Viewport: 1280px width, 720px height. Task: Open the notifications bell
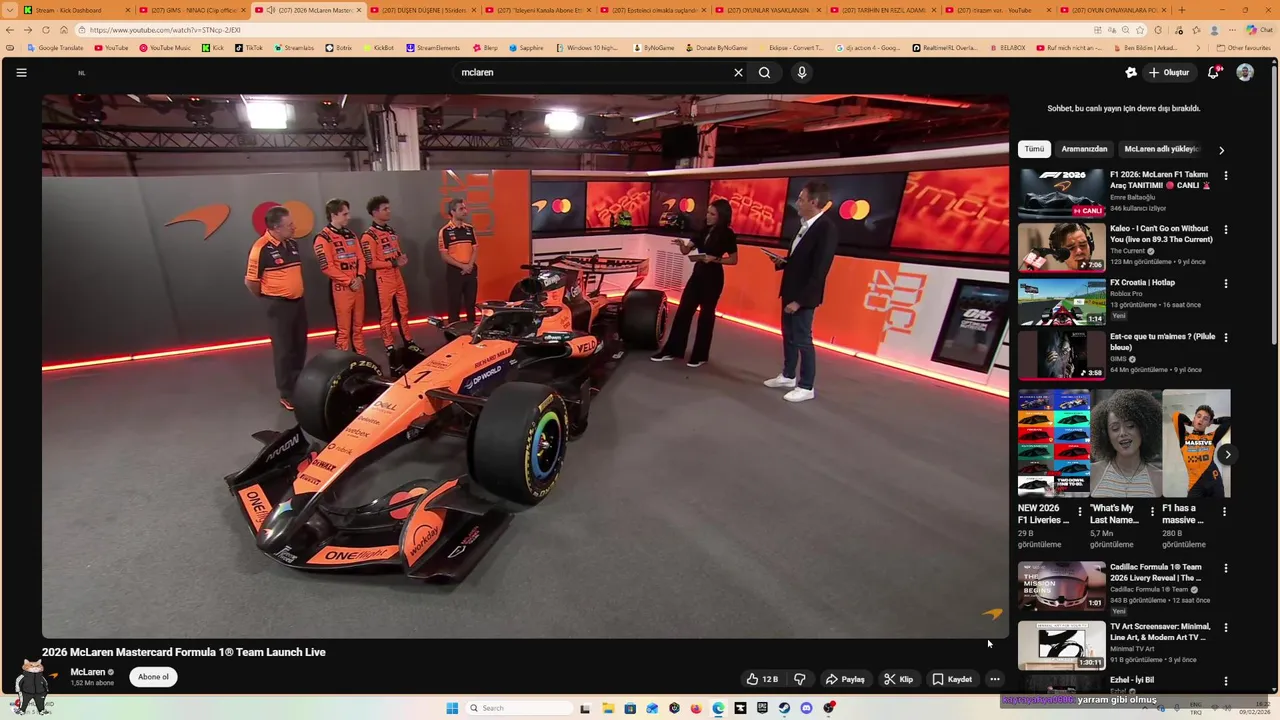(x=1213, y=72)
